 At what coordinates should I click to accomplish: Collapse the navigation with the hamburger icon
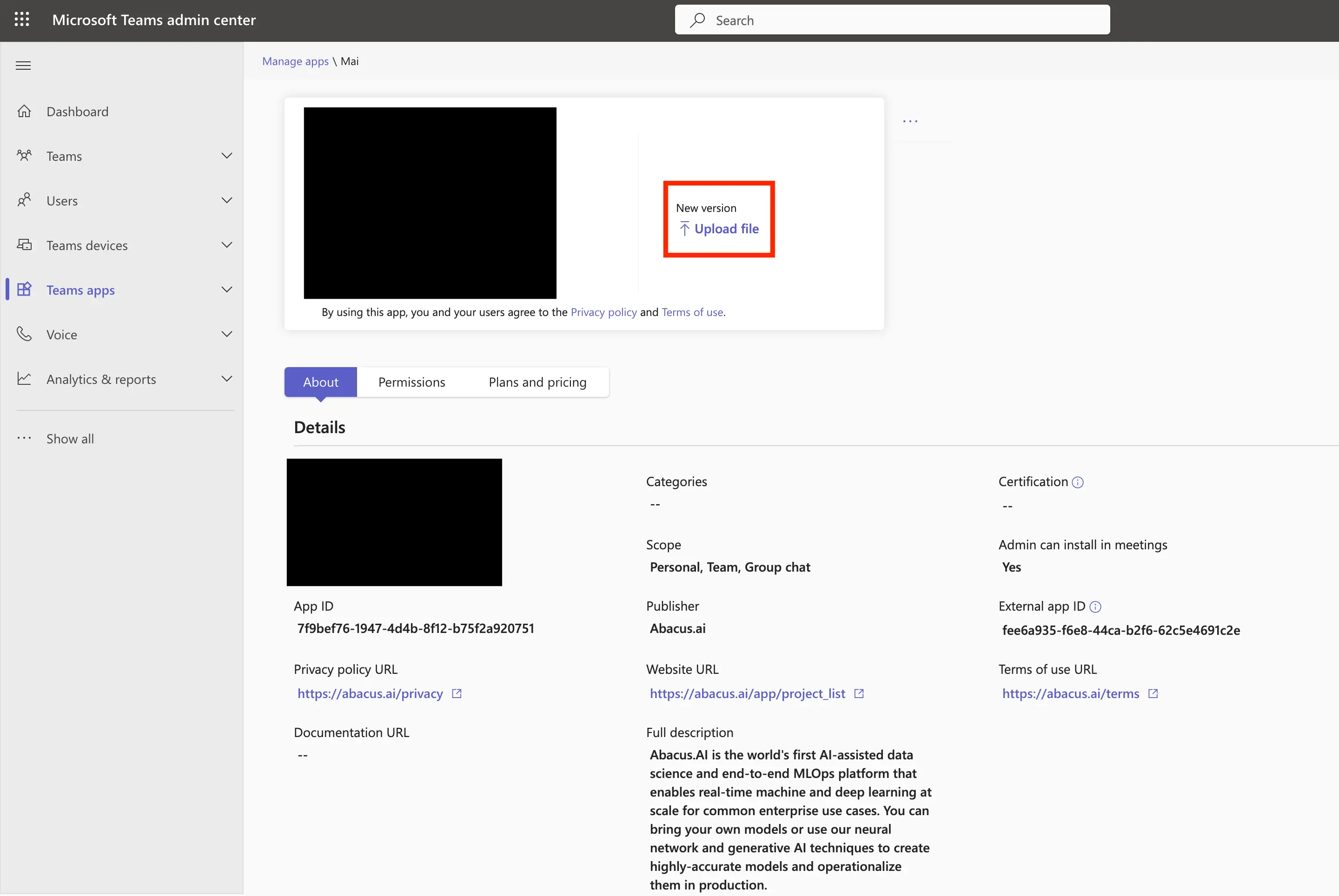pos(23,65)
